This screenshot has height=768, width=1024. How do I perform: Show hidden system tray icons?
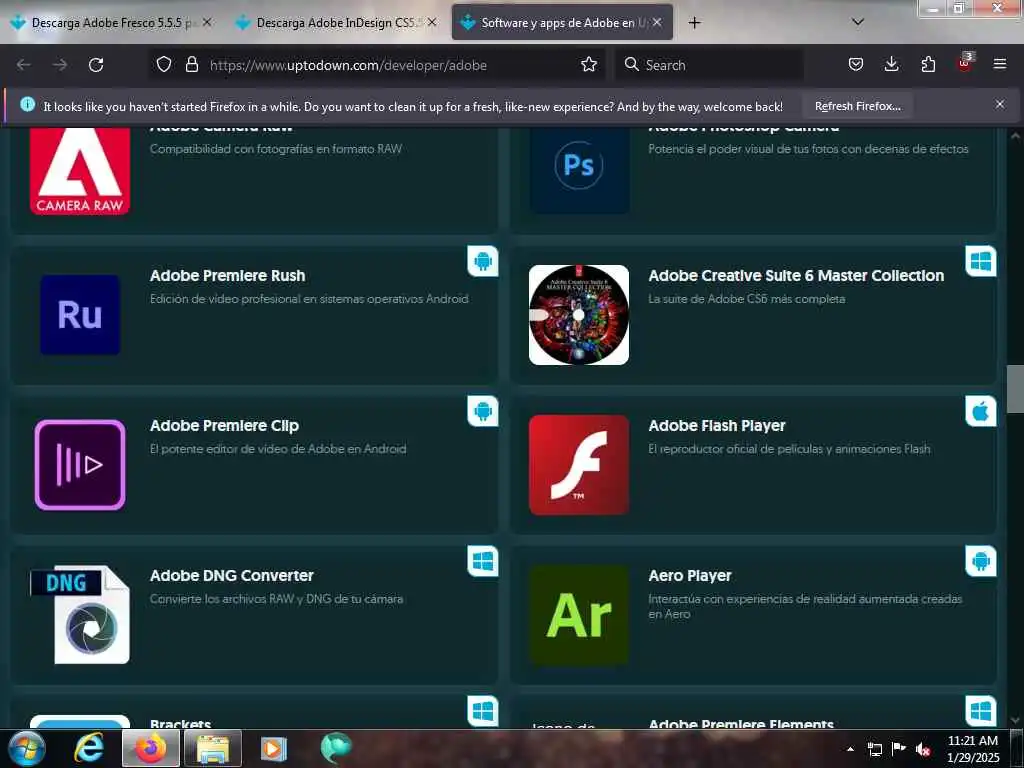click(850, 749)
